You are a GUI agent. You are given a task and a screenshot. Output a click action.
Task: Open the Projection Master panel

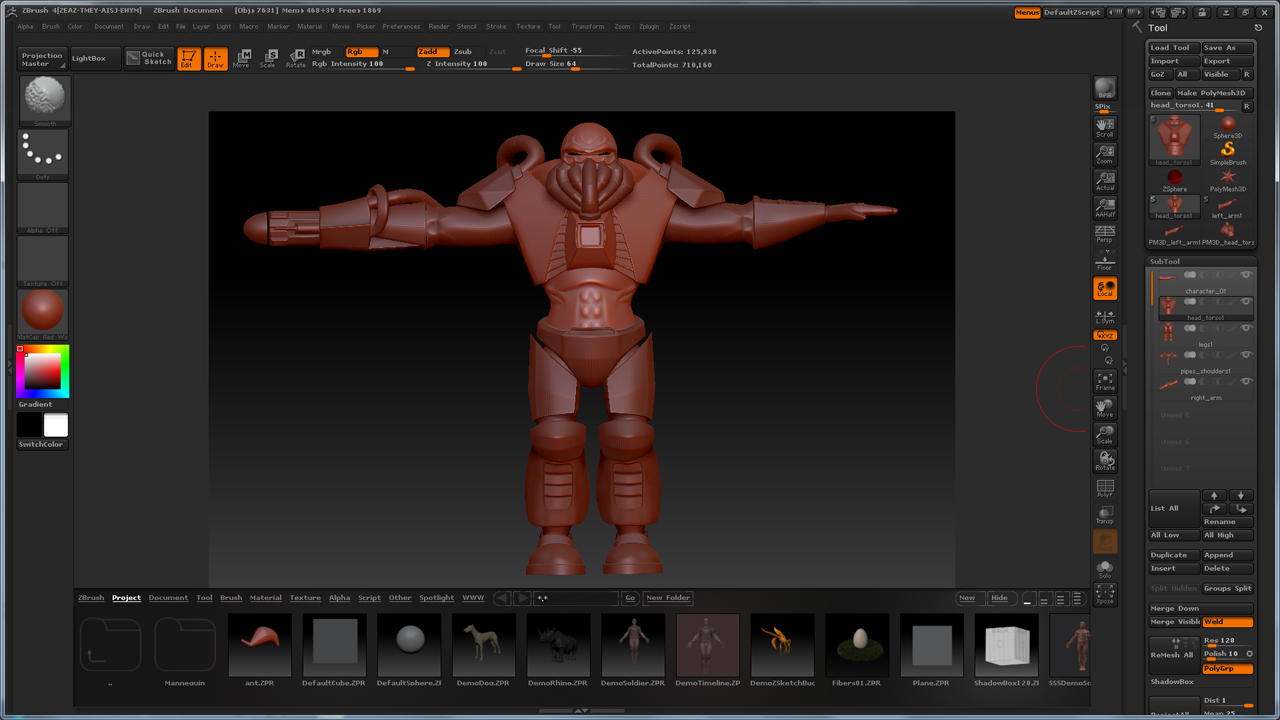coord(42,59)
